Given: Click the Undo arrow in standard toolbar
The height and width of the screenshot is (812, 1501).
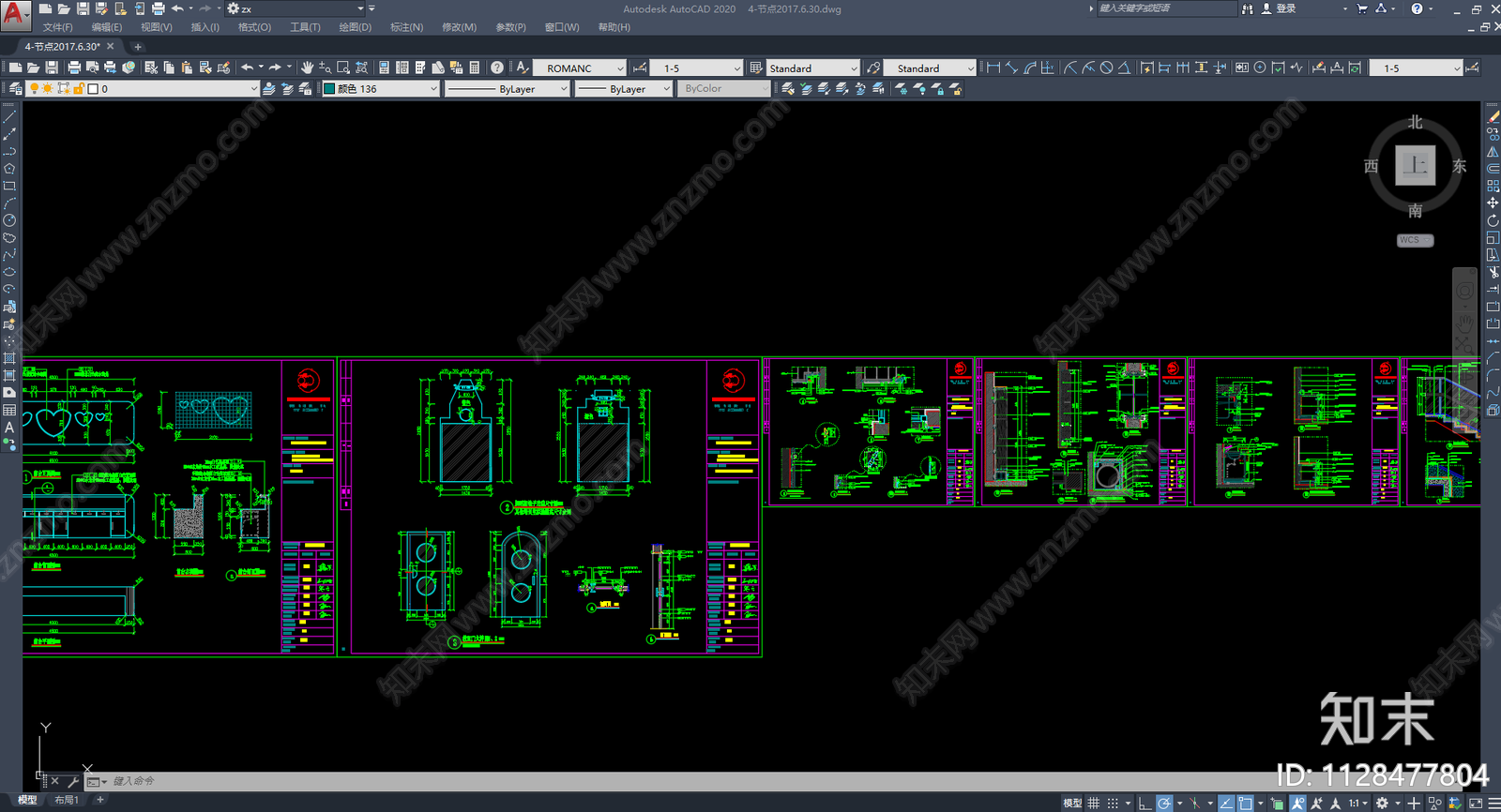Looking at the screenshot, I should [247, 68].
